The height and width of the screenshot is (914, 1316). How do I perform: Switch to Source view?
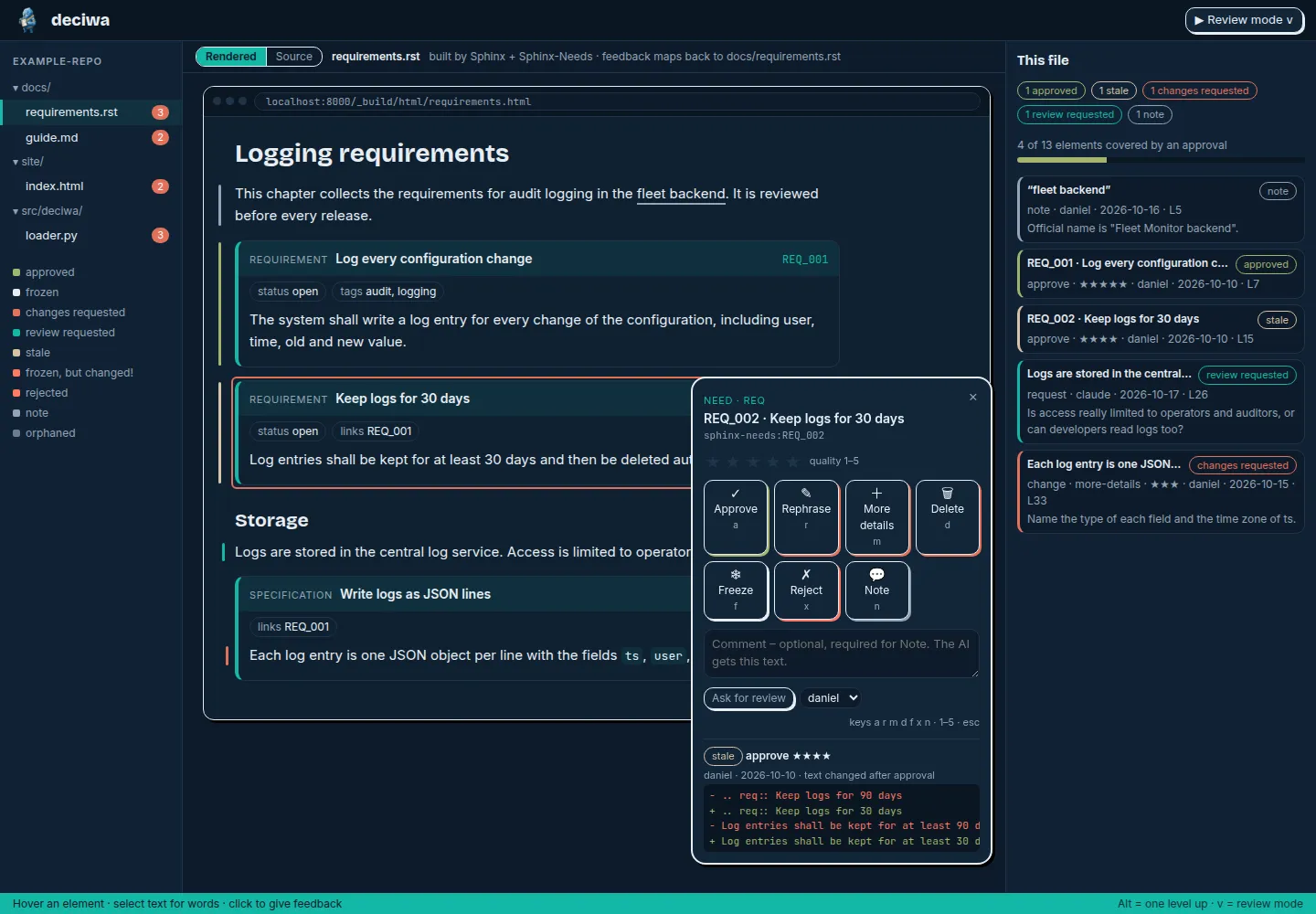pos(294,57)
